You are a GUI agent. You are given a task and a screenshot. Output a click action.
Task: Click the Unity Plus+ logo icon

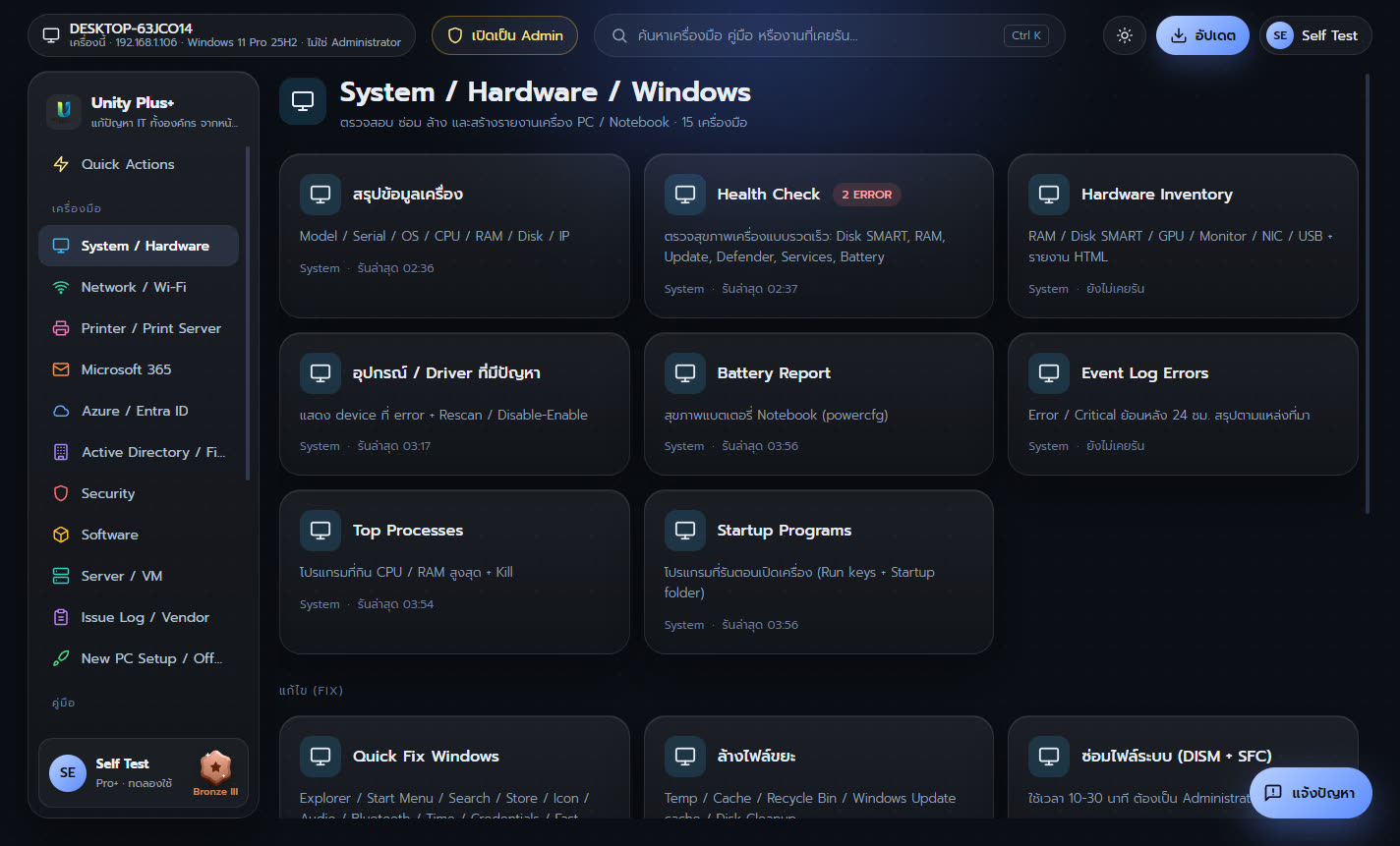[x=64, y=111]
